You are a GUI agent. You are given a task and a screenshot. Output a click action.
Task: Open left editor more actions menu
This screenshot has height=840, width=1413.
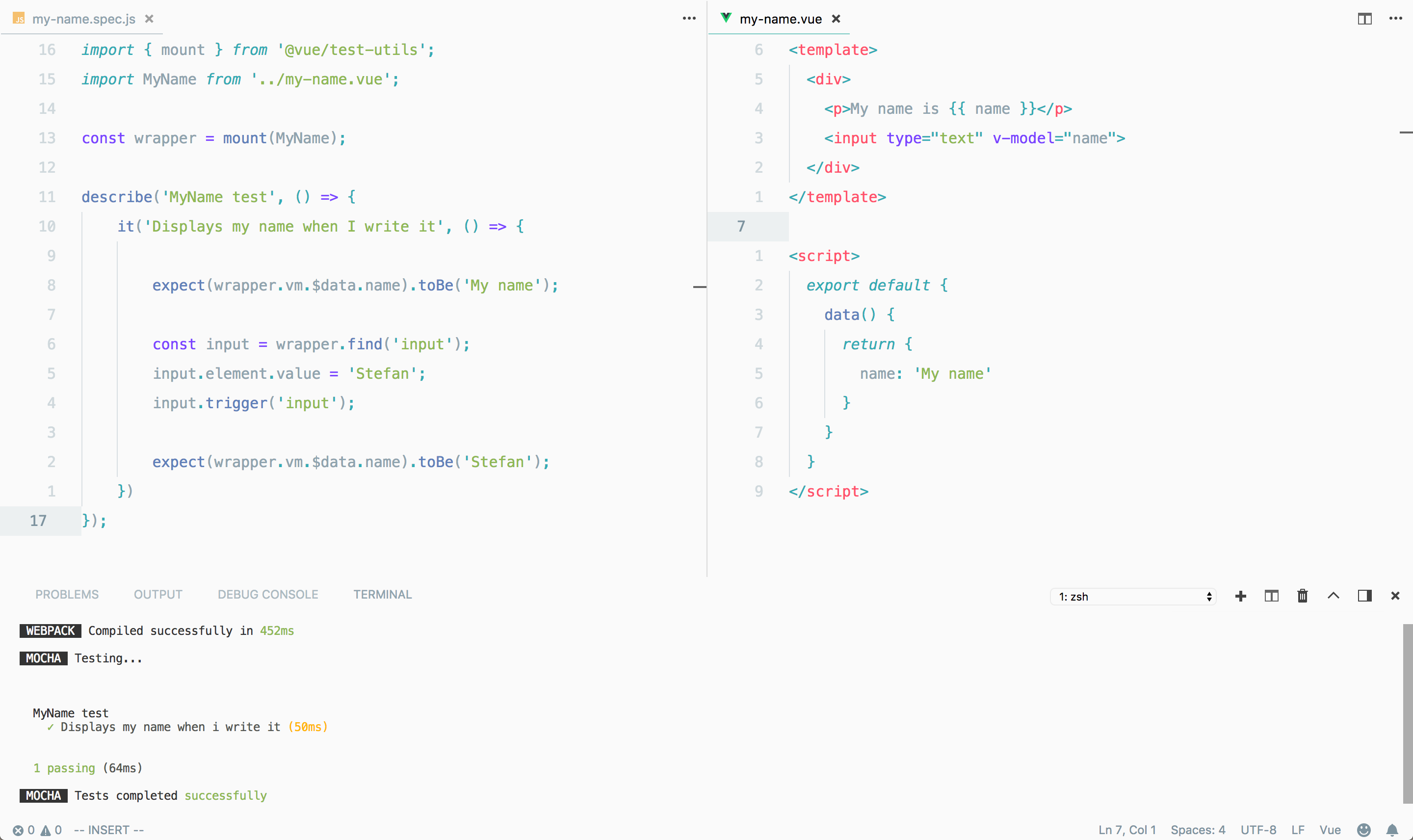coord(689,19)
